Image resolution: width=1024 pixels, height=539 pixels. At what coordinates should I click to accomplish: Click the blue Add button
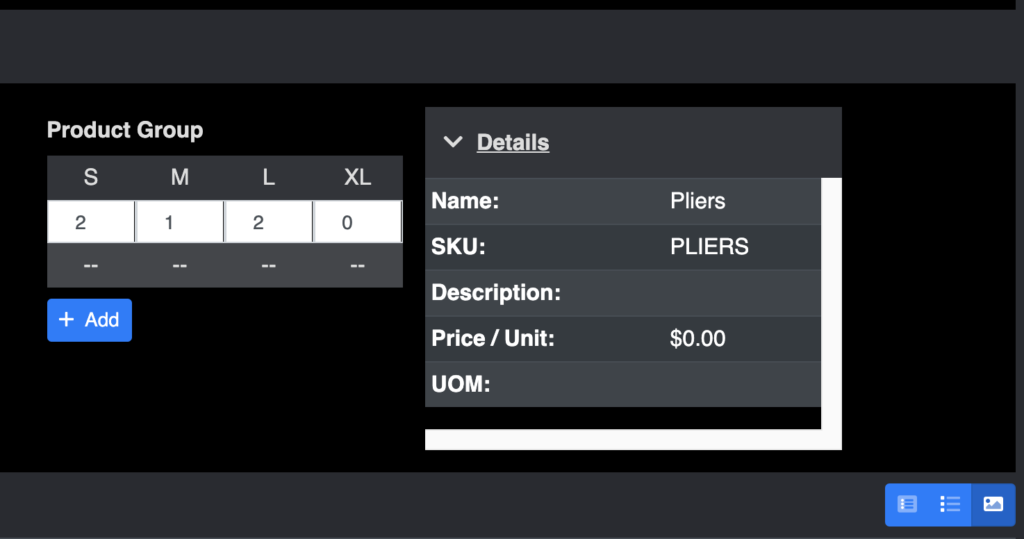click(x=89, y=320)
